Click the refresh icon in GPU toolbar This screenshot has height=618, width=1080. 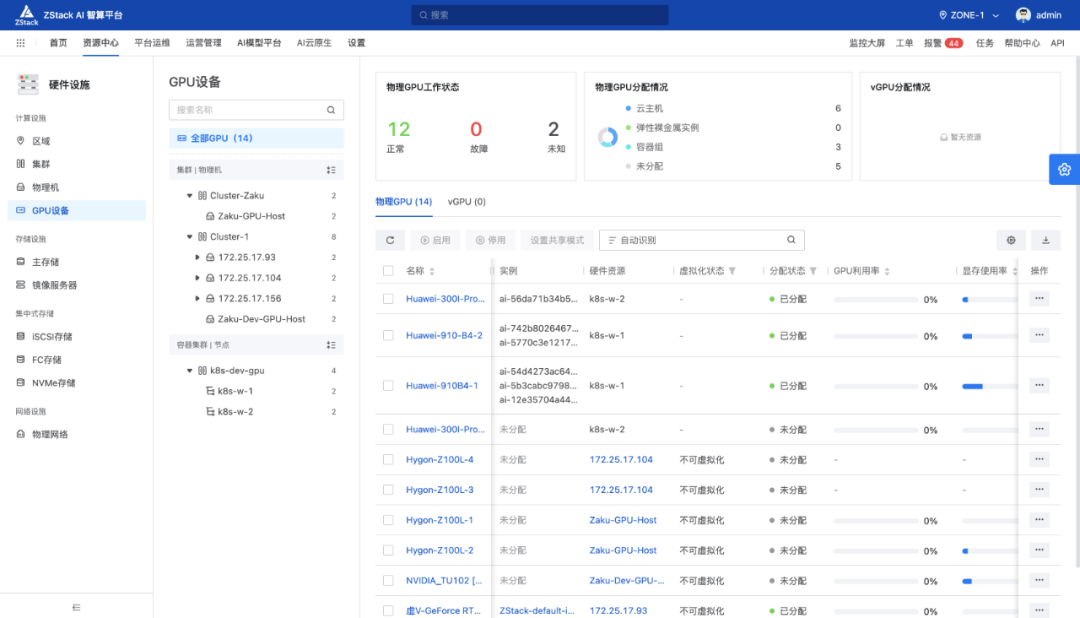[390, 240]
